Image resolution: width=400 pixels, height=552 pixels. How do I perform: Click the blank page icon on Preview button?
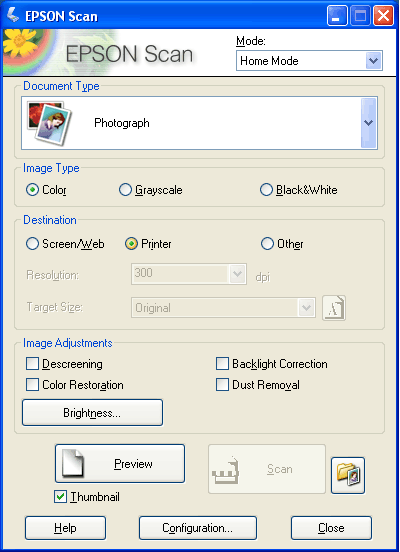73,463
